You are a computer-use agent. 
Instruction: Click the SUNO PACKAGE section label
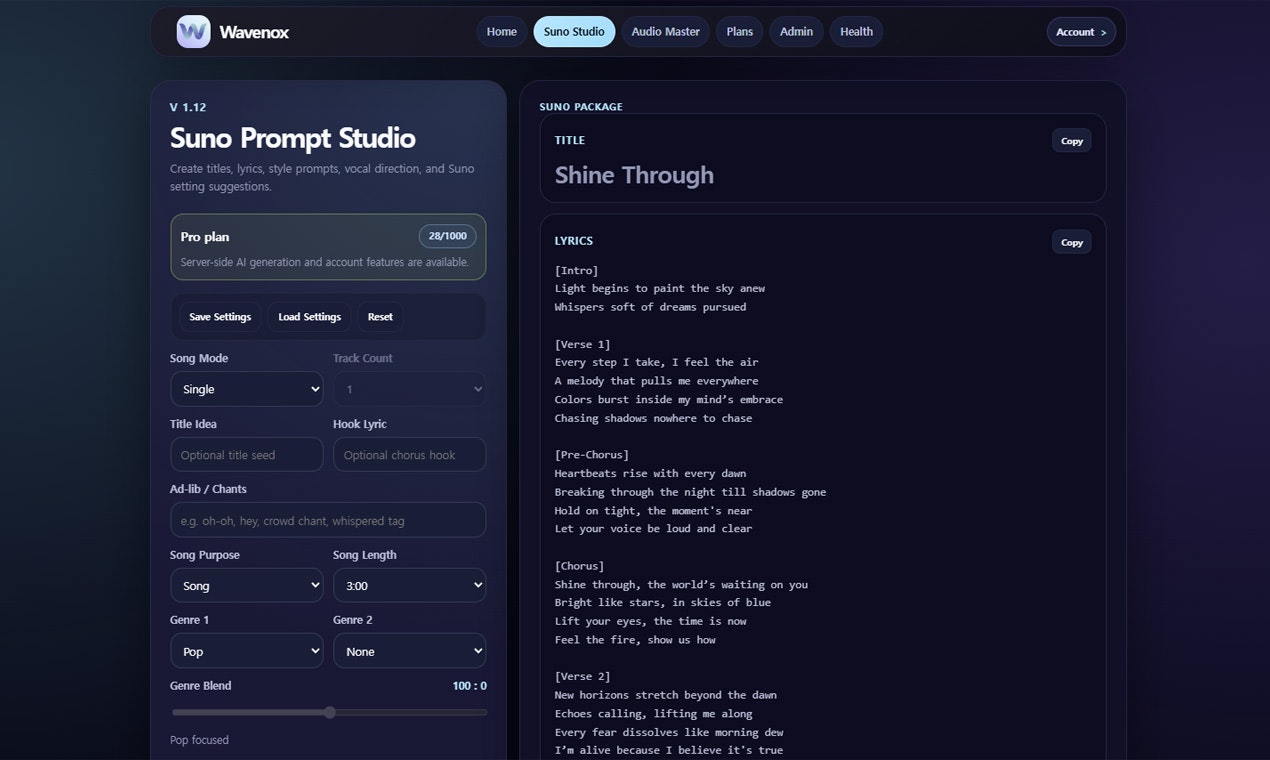(581, 107)
